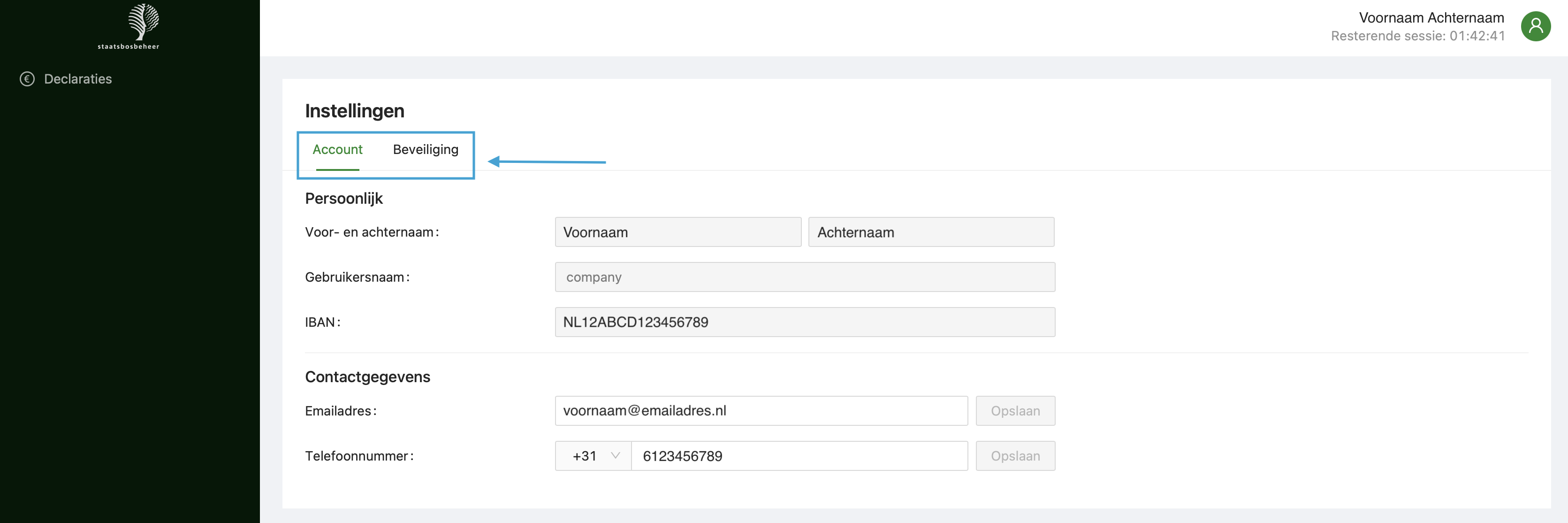This screenshot has height=523, width=1568.
Task: Click the Staatsbosbeheer tree logo
Action: pyautogui.click(x=129, y=27)
